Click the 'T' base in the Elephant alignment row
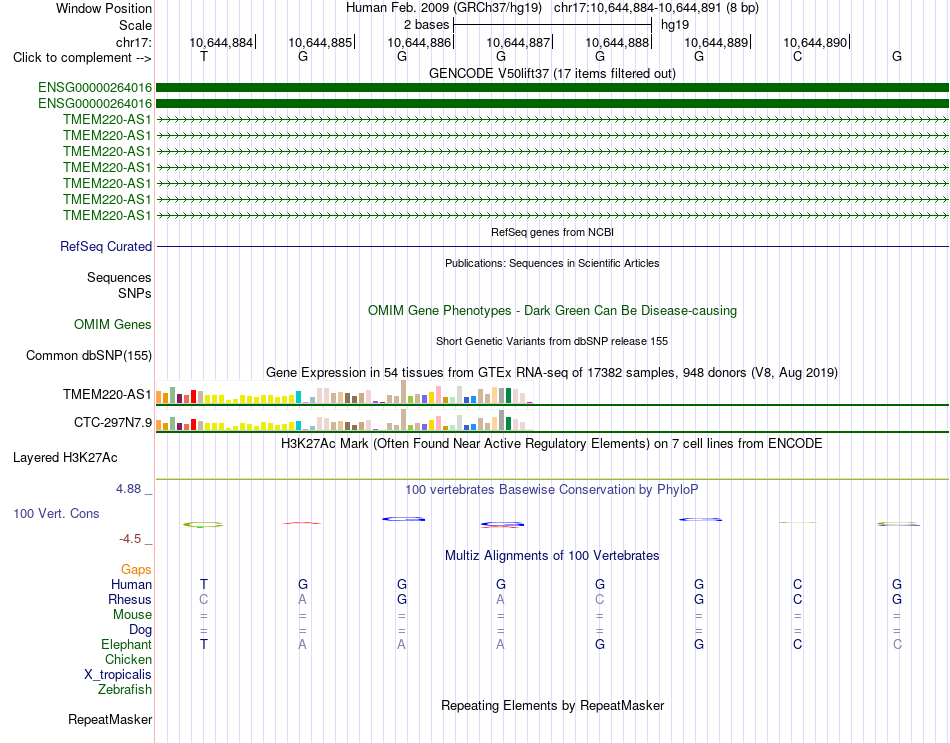Viewport: 950px width, 743px height. 204,644
